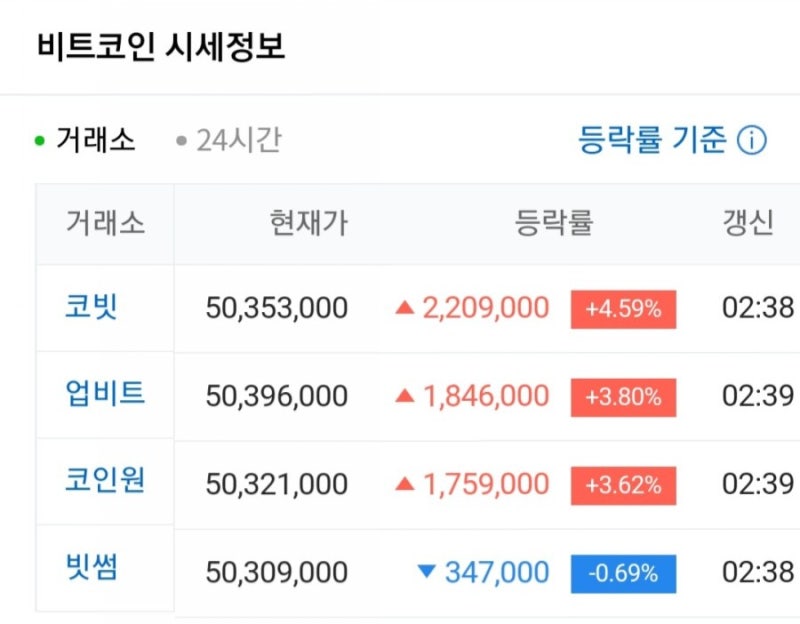Click the 갱신 column header
The image size is (800, 624).
[748, 223]
